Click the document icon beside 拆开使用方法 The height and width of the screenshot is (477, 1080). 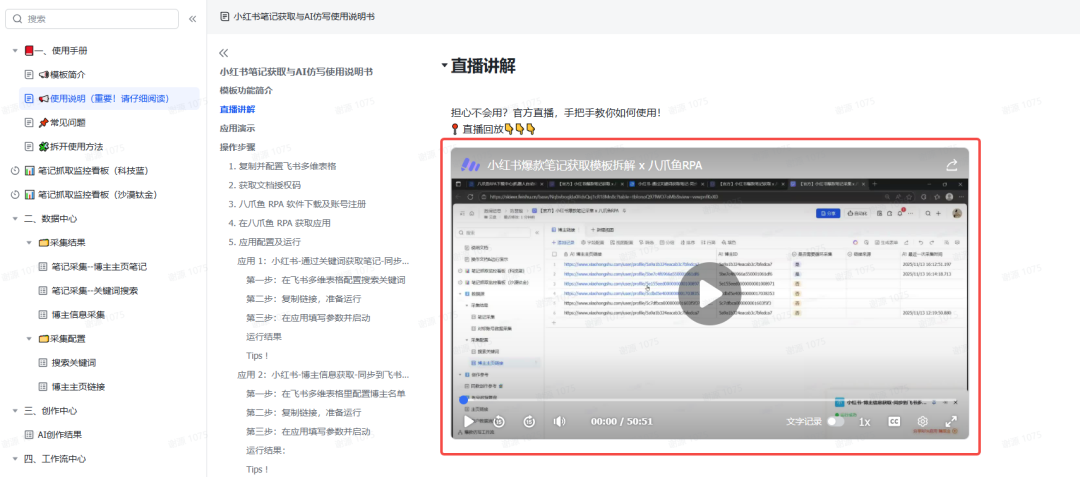coord(29,147)
